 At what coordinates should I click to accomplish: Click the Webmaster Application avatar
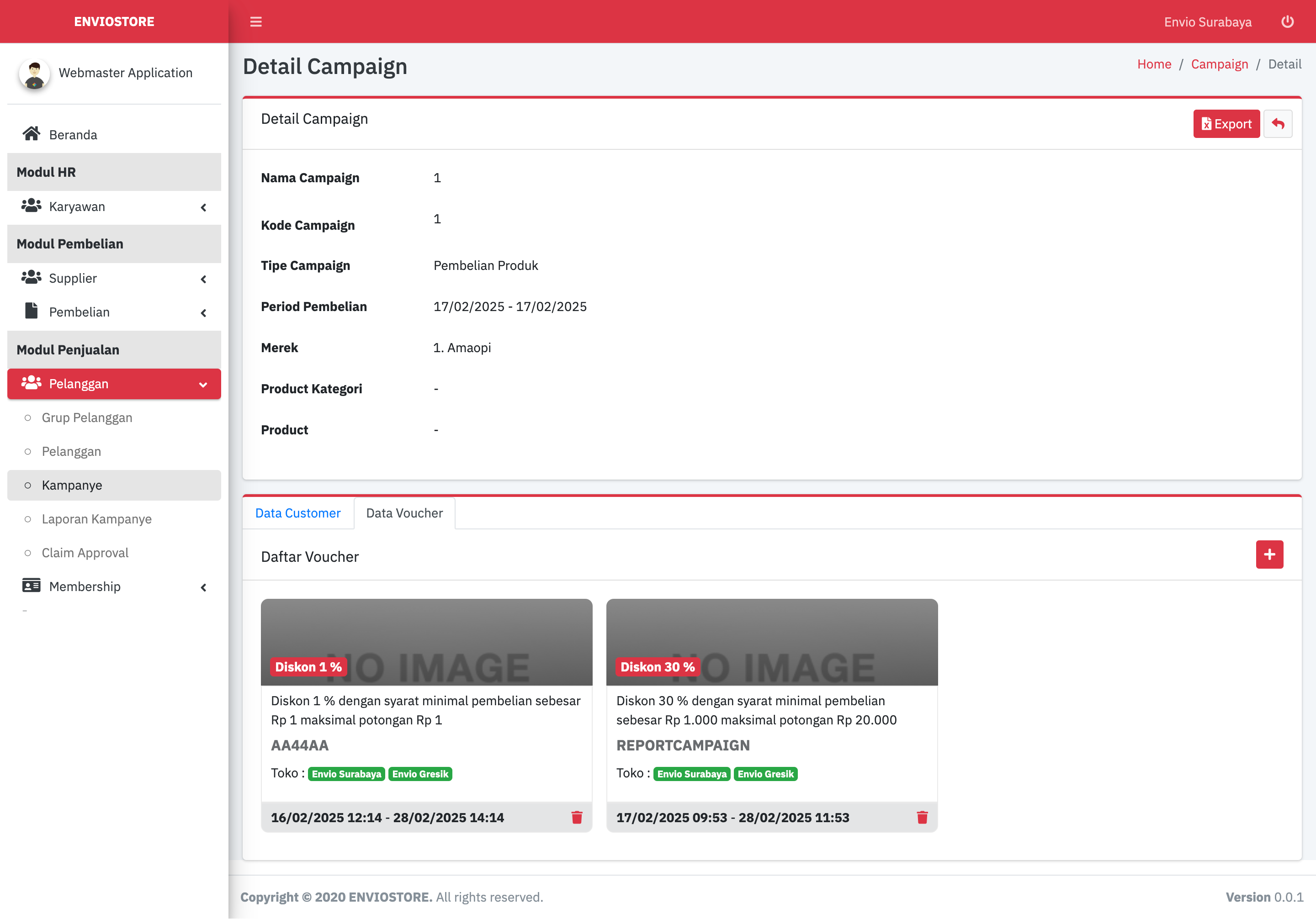pyautogui.click(x=34, y=74)
